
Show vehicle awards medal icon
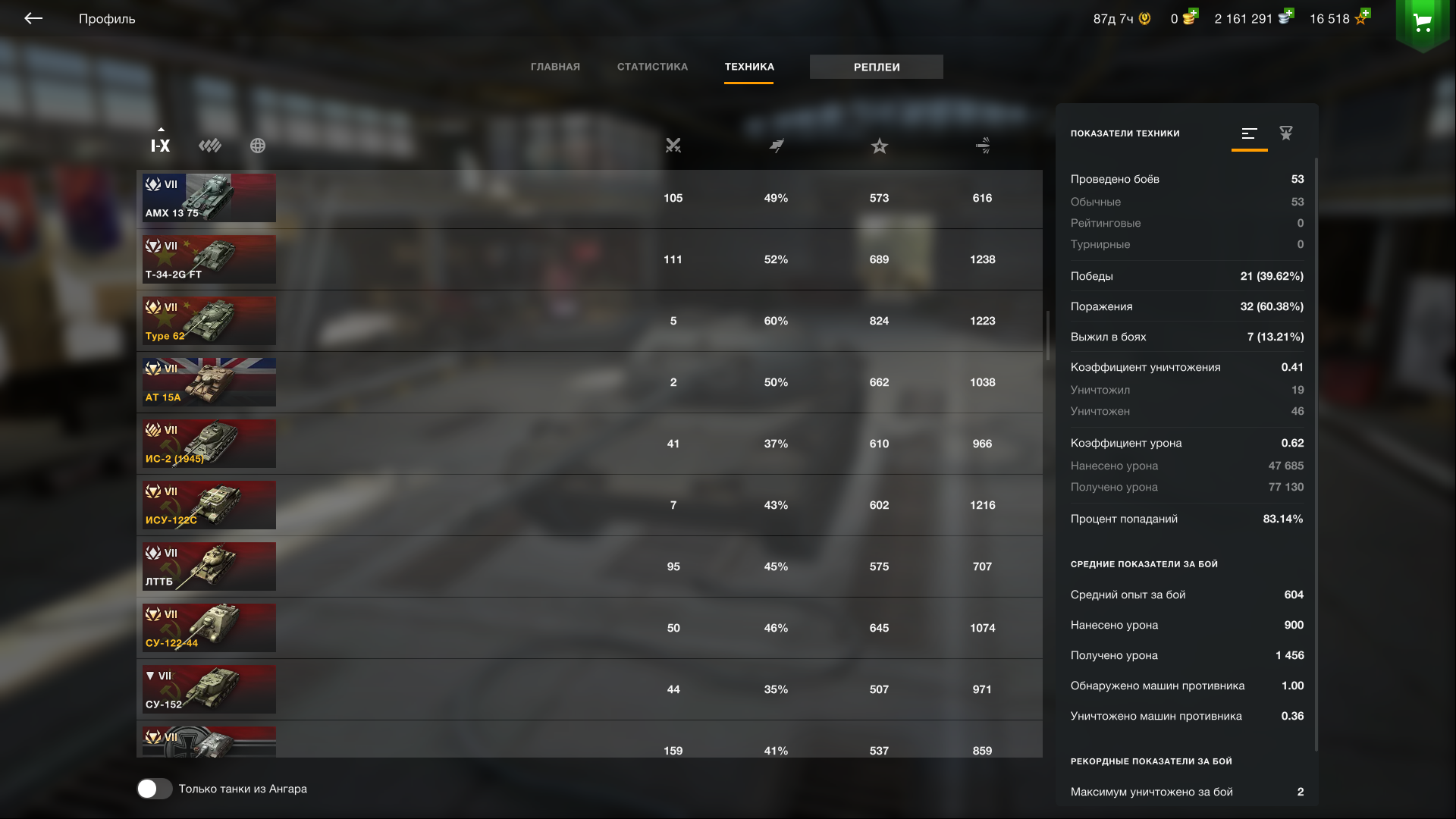pyautogui.click(x=1286, y=133)
